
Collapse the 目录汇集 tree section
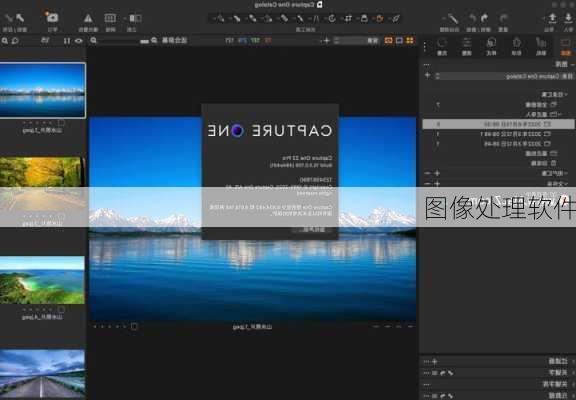(x=566, y=95)
